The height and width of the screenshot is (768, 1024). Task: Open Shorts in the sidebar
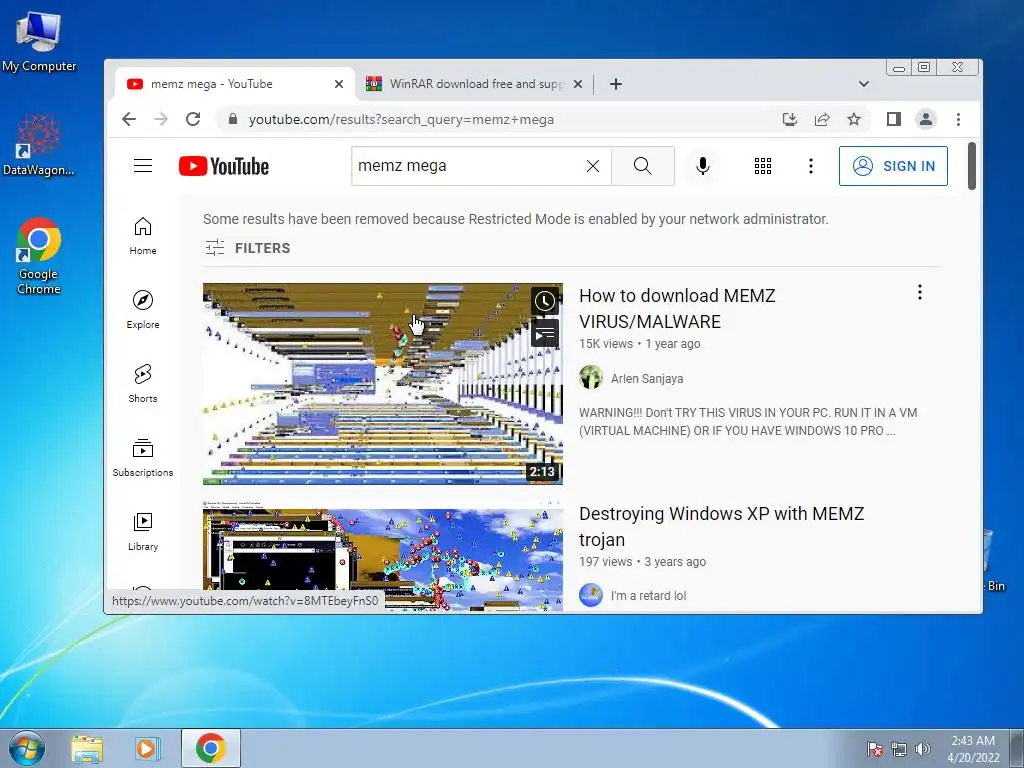point(143,383)
